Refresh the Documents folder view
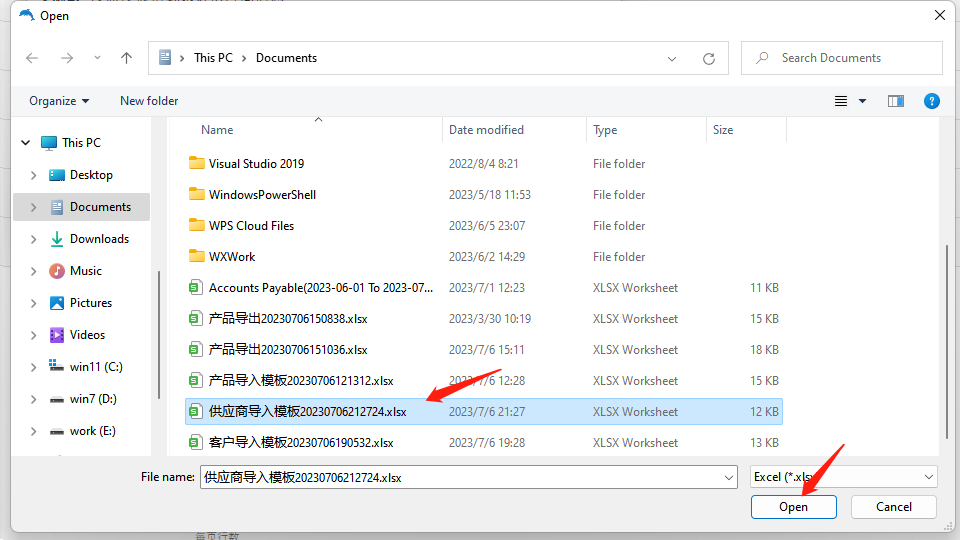Screen dimensions: 960x540 coord(709,58)
